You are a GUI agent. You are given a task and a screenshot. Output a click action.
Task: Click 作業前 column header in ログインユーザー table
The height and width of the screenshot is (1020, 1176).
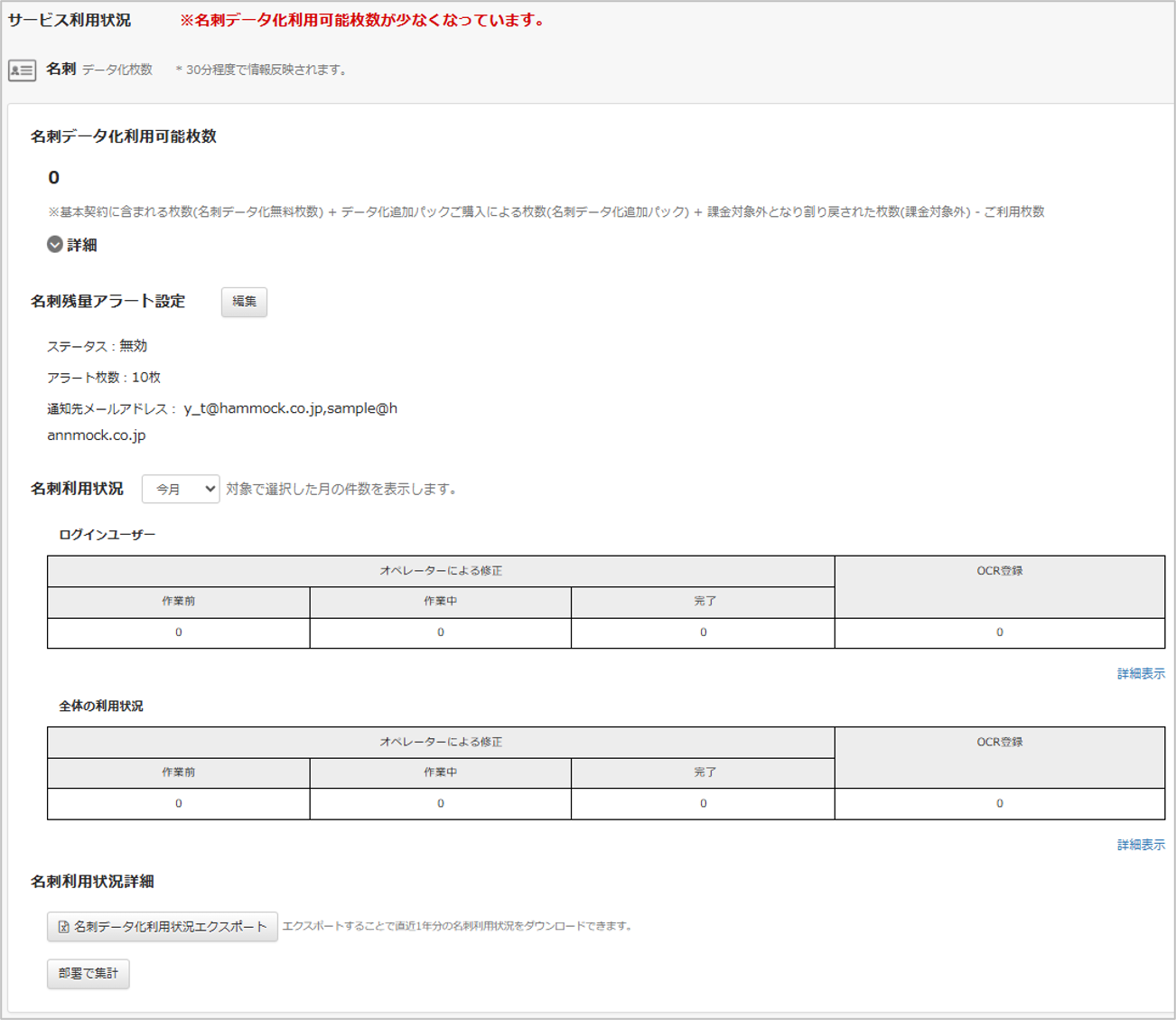179,603
